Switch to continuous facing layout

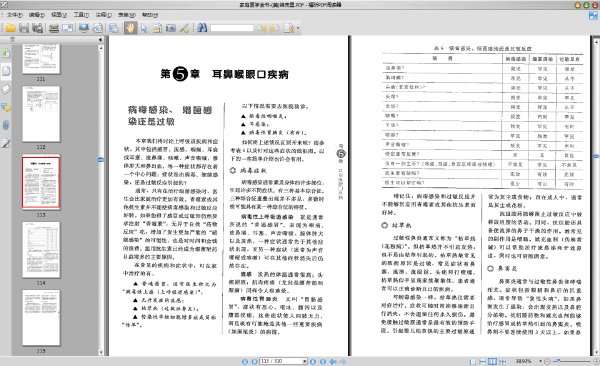[502, 361]
